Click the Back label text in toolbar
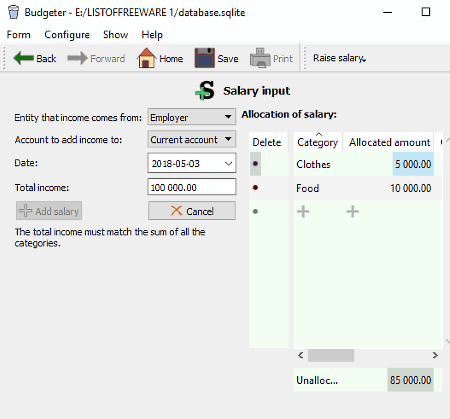The height and width of the screenshot is (419, 450). [46, 59]
